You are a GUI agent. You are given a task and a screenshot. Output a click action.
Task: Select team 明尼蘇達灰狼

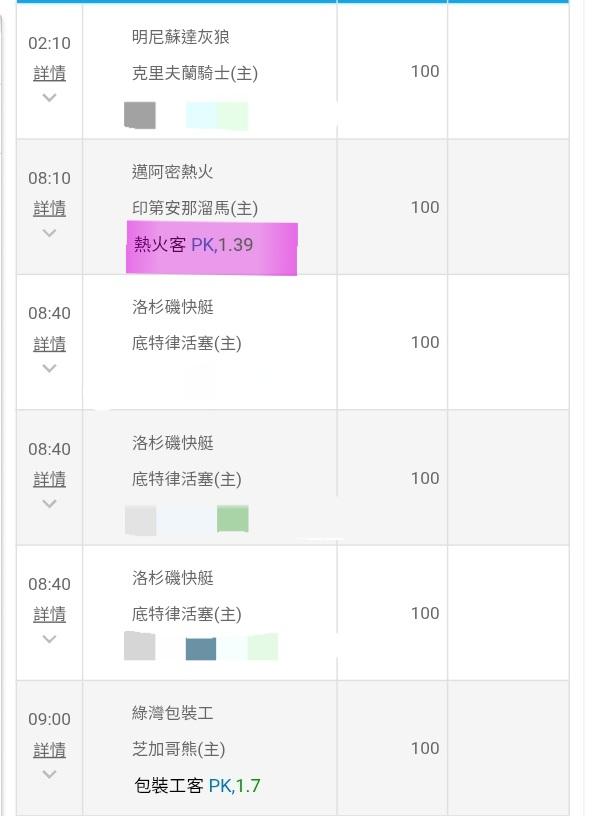point(181,37)
